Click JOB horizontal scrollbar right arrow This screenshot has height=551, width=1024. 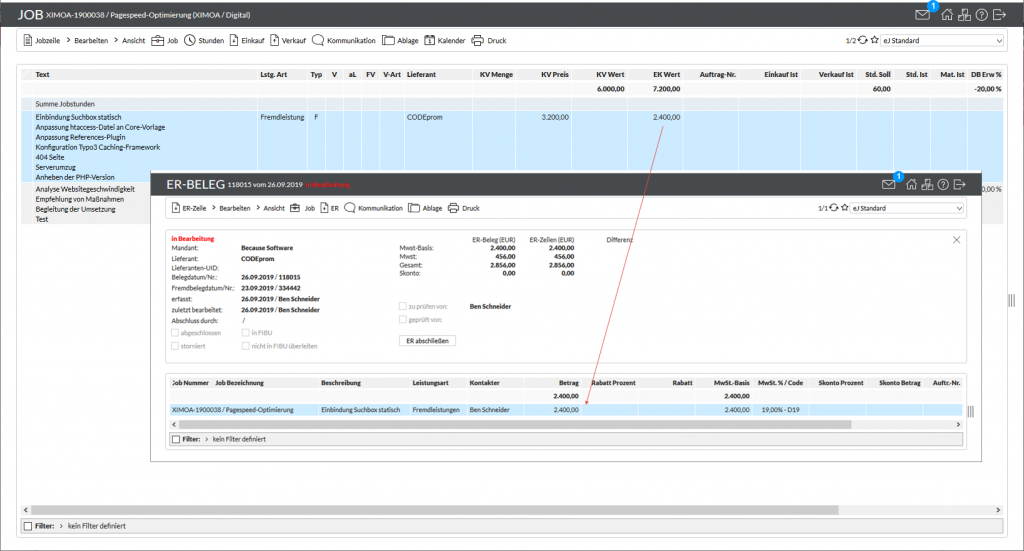(x=998, y=510)
